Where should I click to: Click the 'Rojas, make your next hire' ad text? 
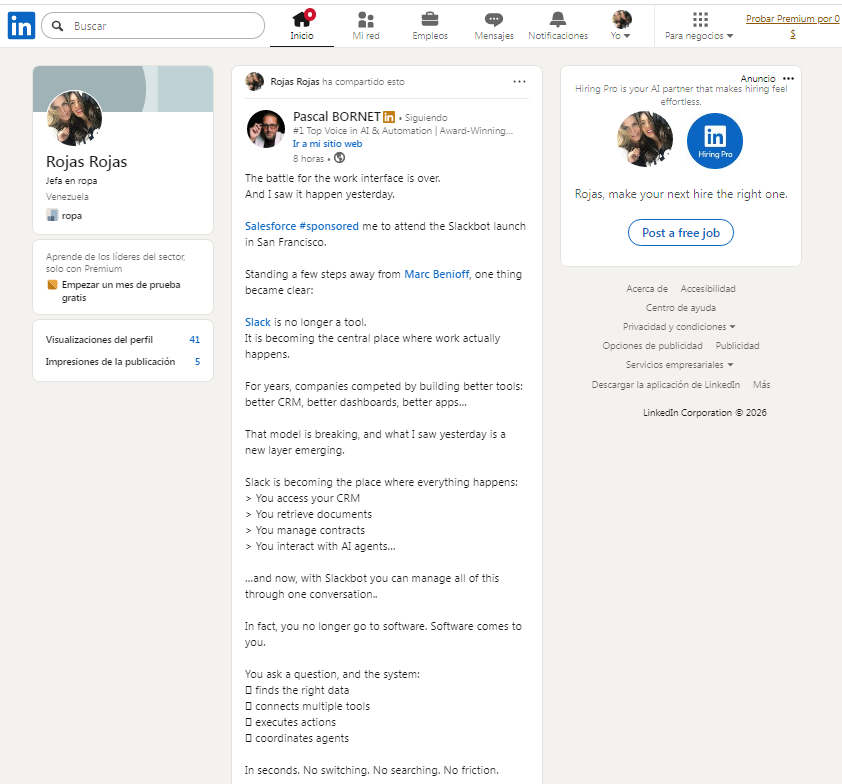coord(681,194)
